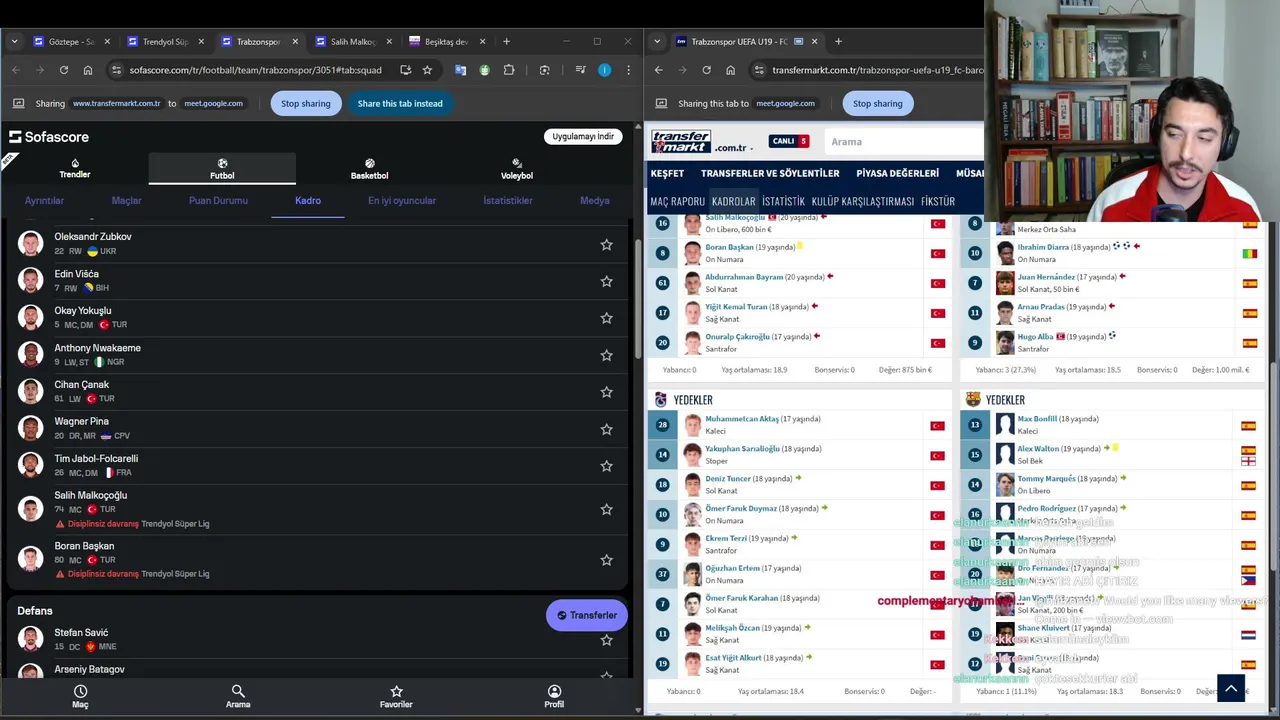The width and height of the screenshot is (1280, 720).
Task: Click the Sofascore page vertical scrollbar
Action: tap(637, 300)
